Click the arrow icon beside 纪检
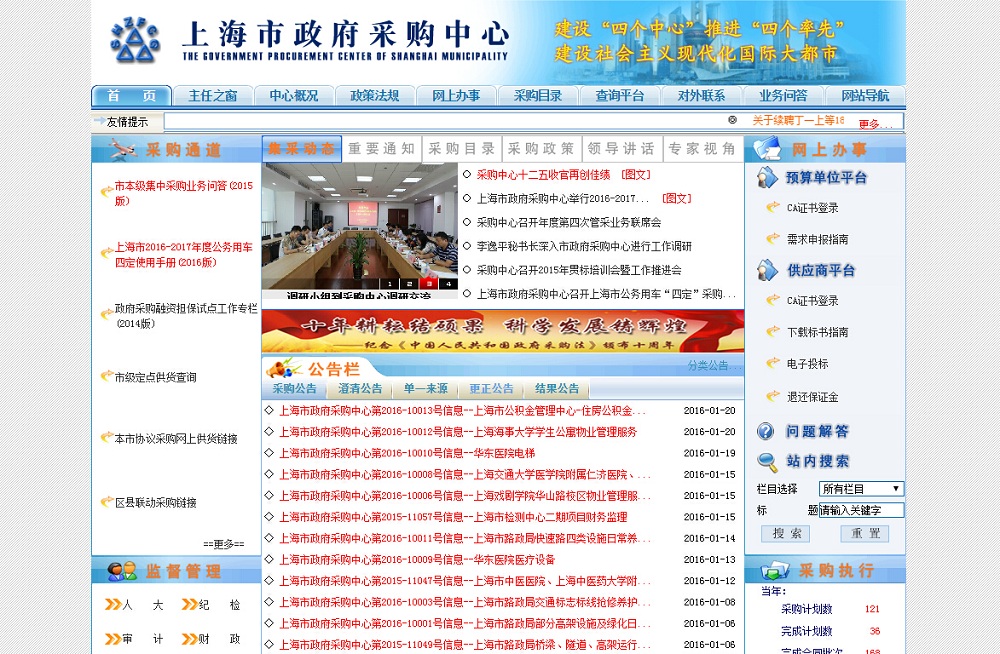The width and height of the screenshot is (1000, 654). [x=189, y=604]
